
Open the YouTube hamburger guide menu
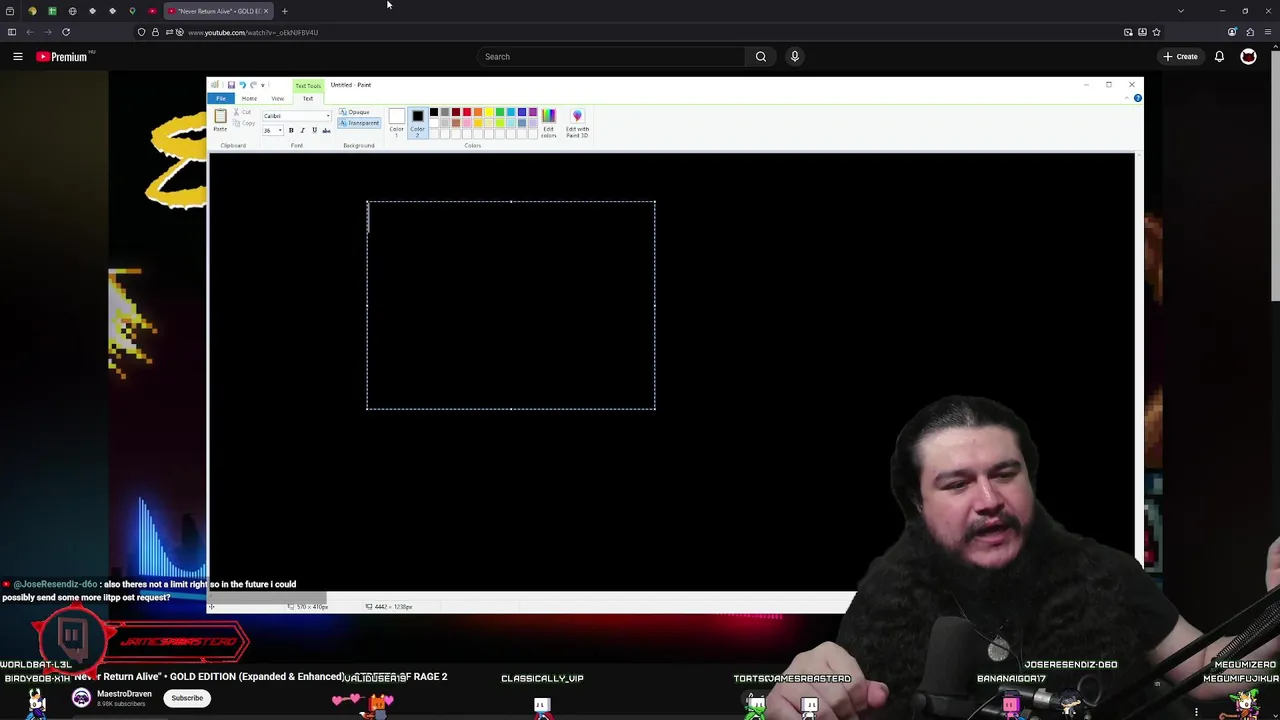[x=18, y=57]
